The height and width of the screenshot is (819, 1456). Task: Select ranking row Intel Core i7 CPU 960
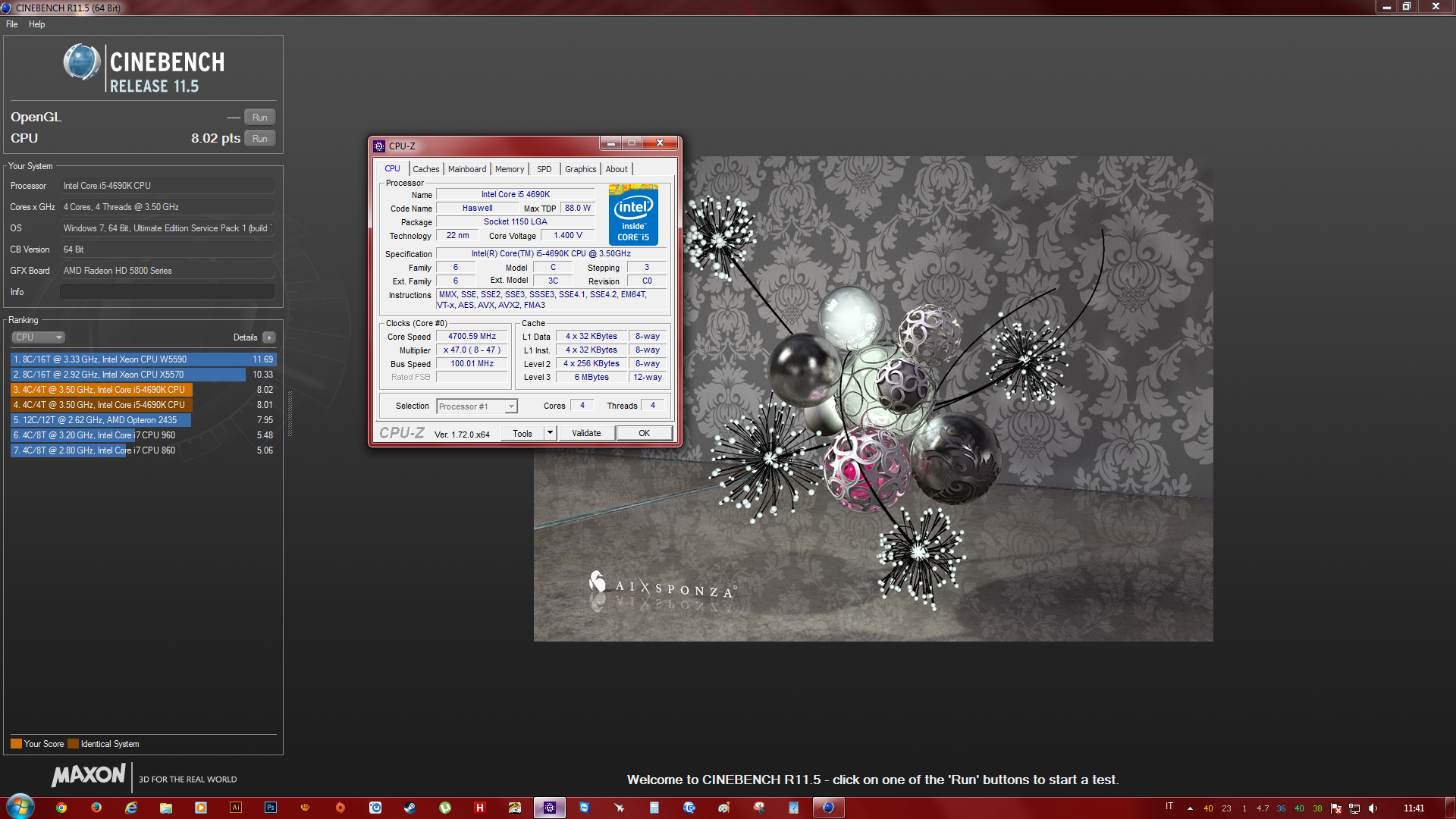143,435
